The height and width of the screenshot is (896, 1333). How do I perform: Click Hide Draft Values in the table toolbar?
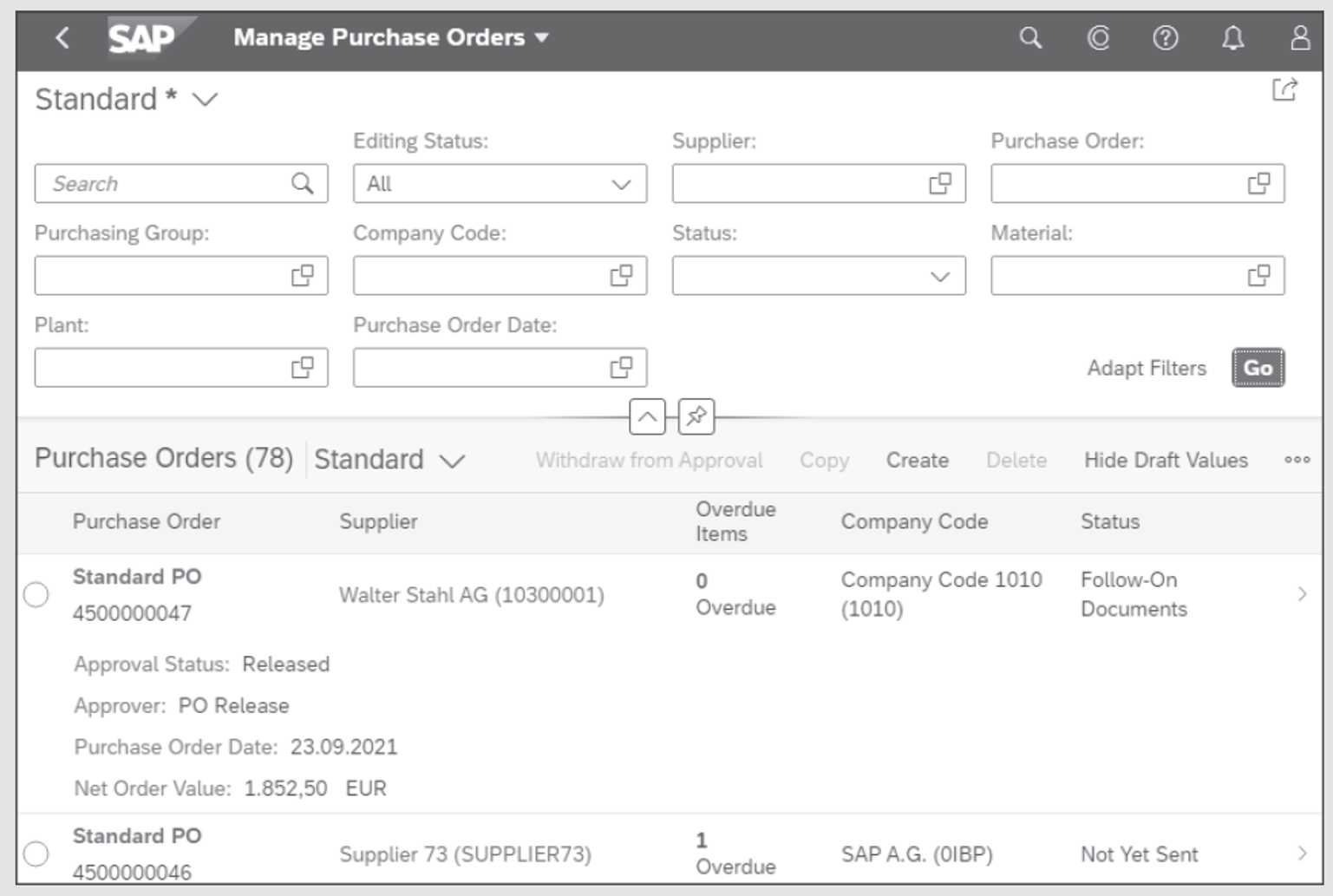coord(1166,461)
